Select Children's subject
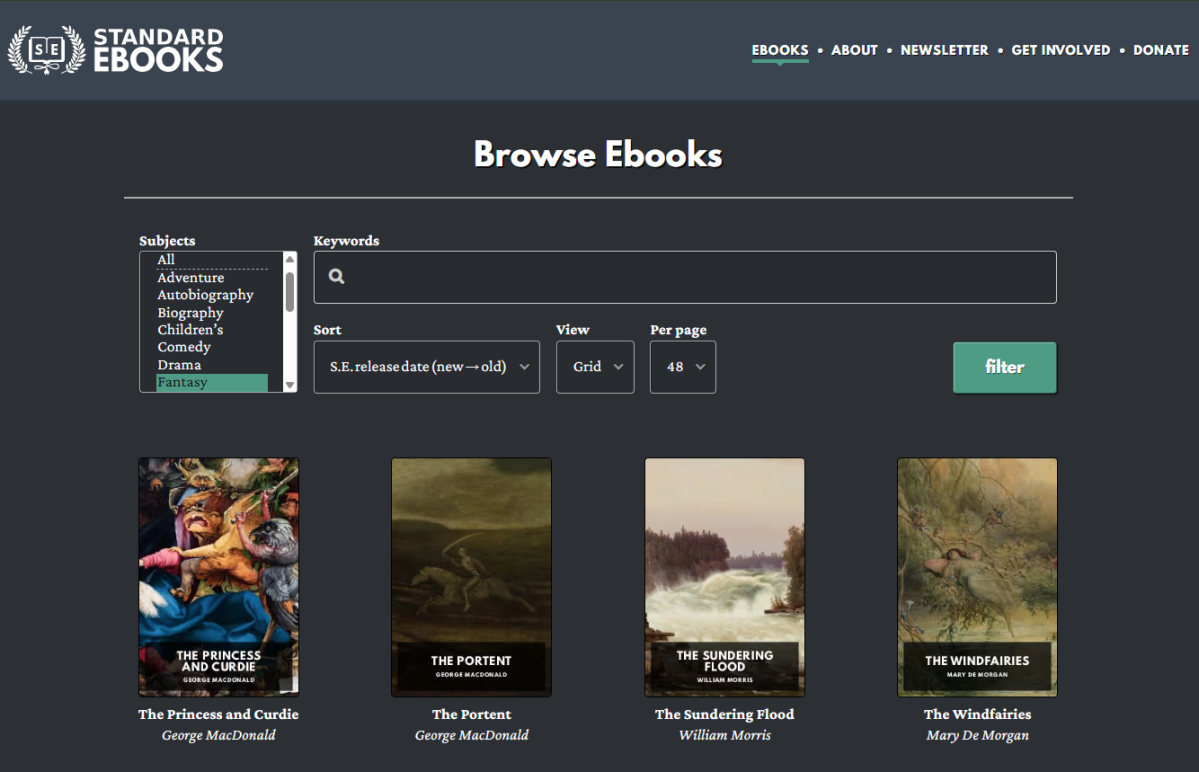The image size is (1199, 772). tap(212, 329)
